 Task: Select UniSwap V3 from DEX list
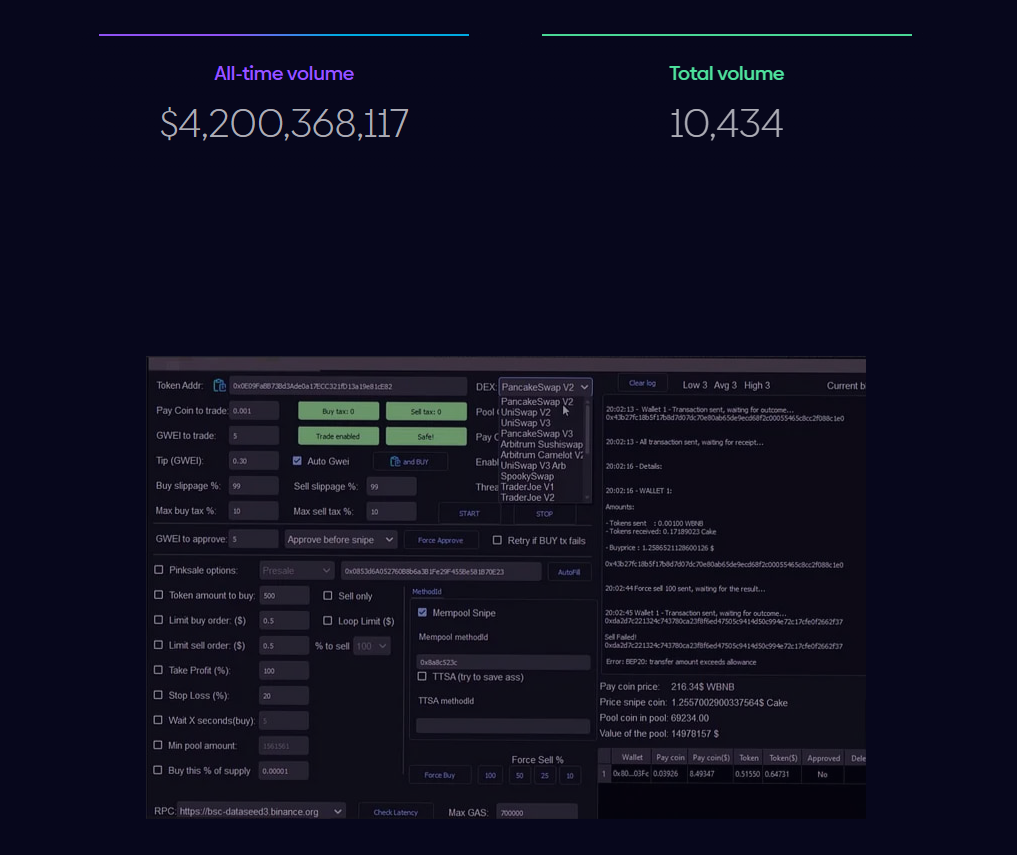[525, 422]
